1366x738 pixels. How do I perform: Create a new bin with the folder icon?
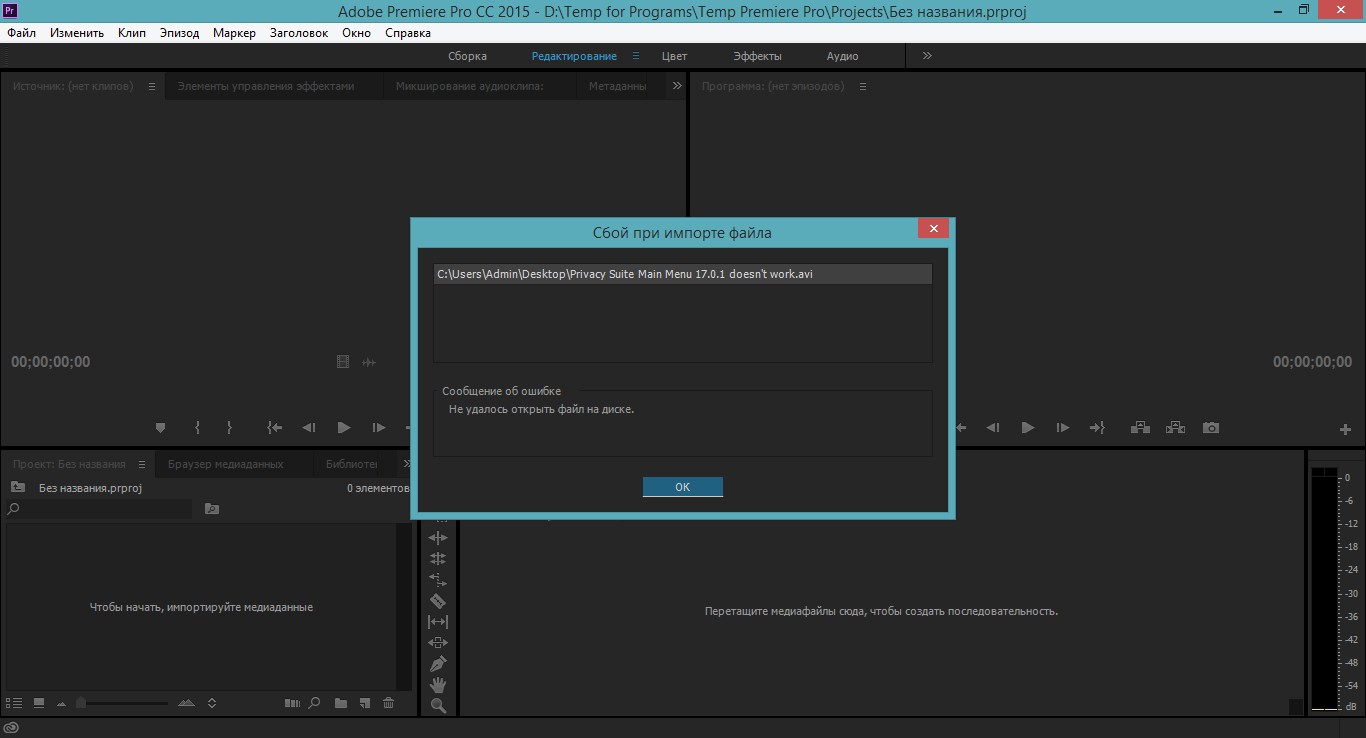click(341, 703)
